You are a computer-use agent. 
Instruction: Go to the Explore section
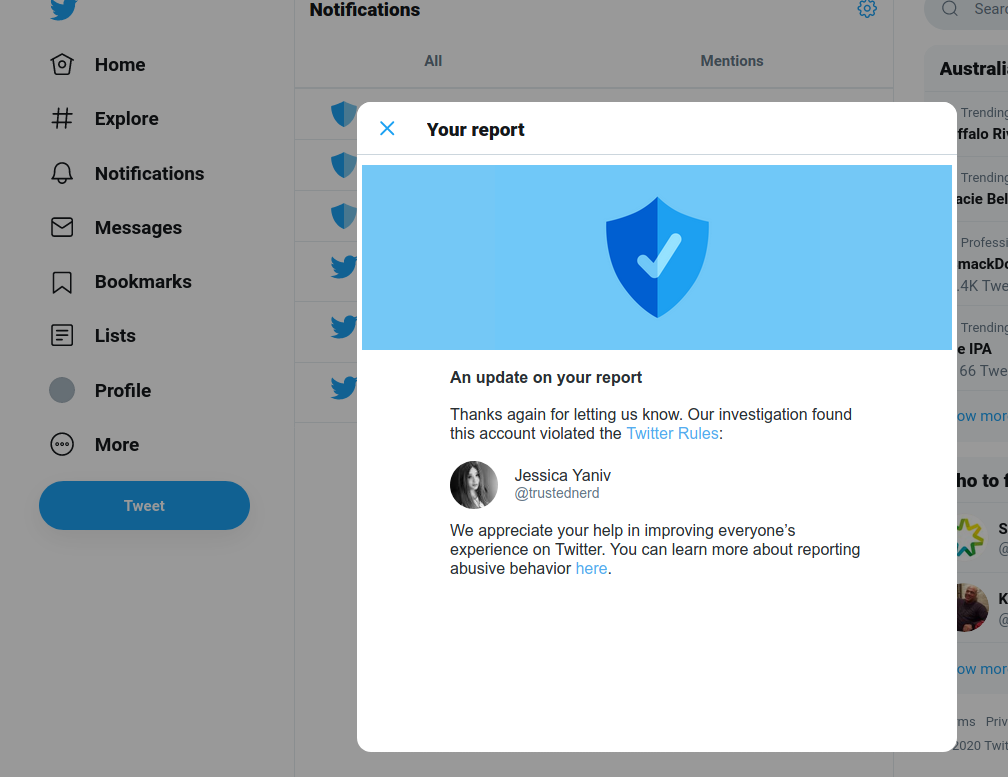[127, 119]
